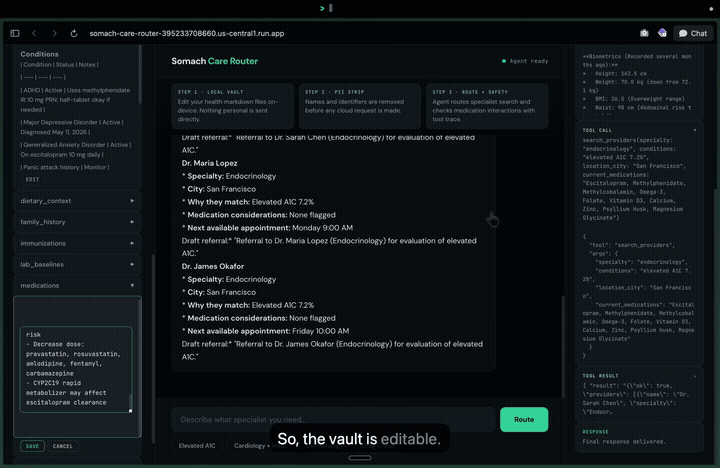This screenshot has width=720, height=468.
Task: Expand the immunizations section
Action: 77,243
